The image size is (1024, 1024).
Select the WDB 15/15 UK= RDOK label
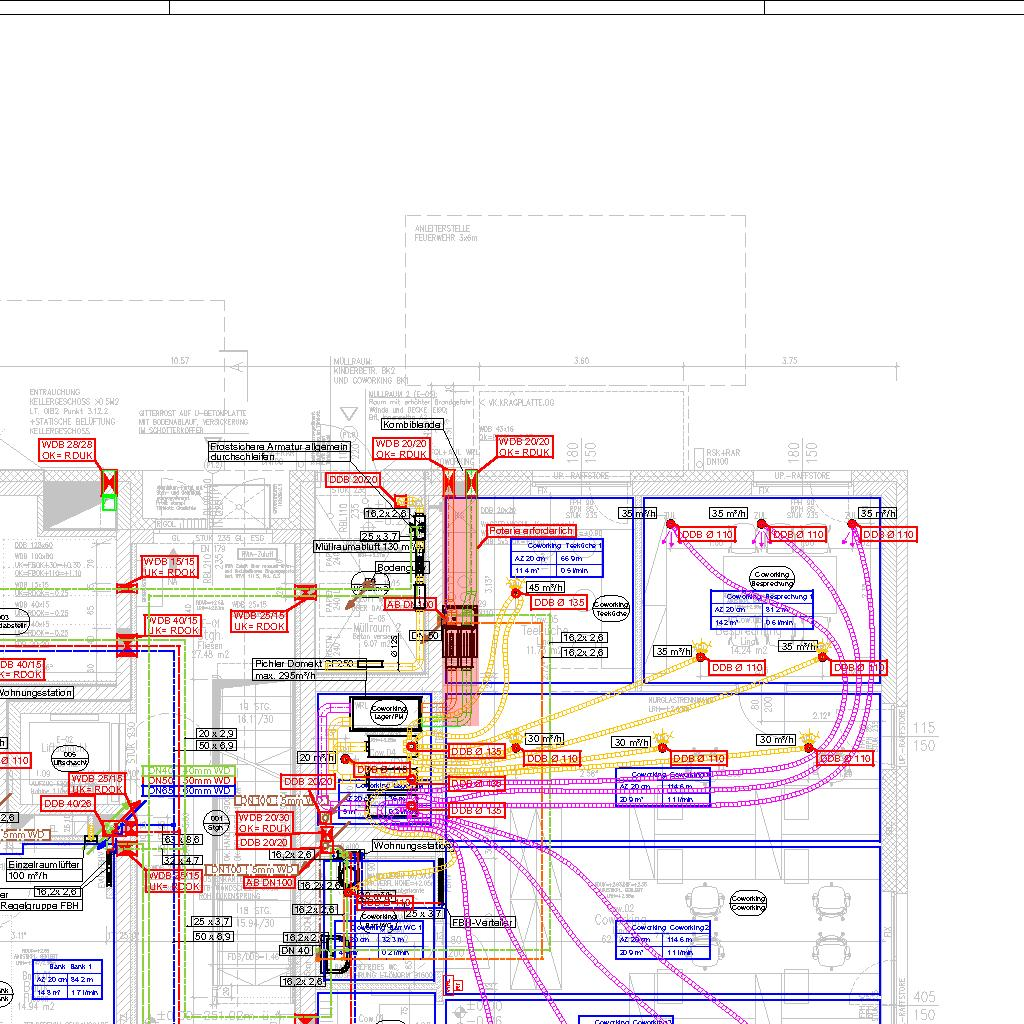click(169, 567)
